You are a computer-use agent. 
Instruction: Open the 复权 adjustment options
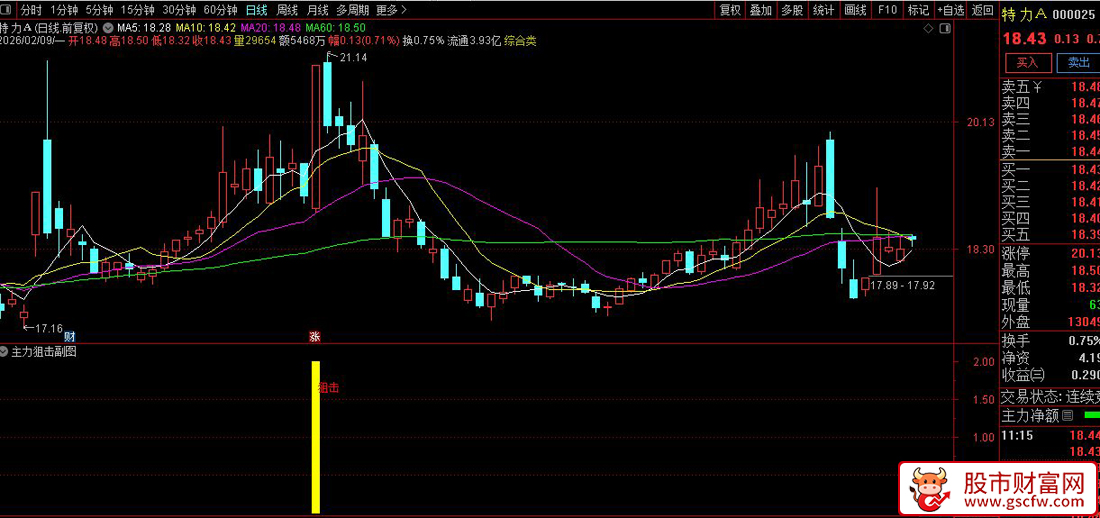(x=730, y=10)
